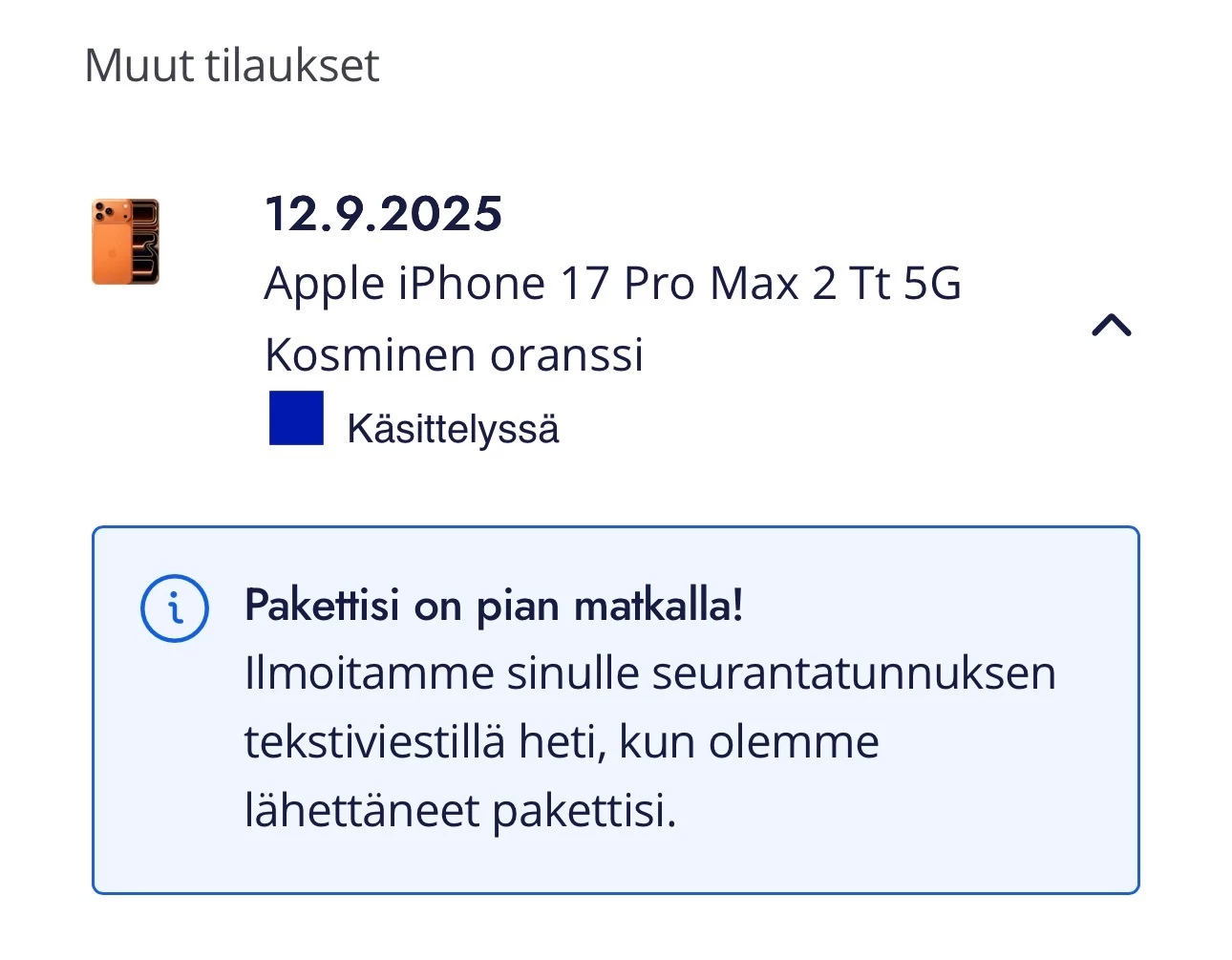
Task: Click the word "Ilmoitamme" in the notice
Action: coord(369,673)
